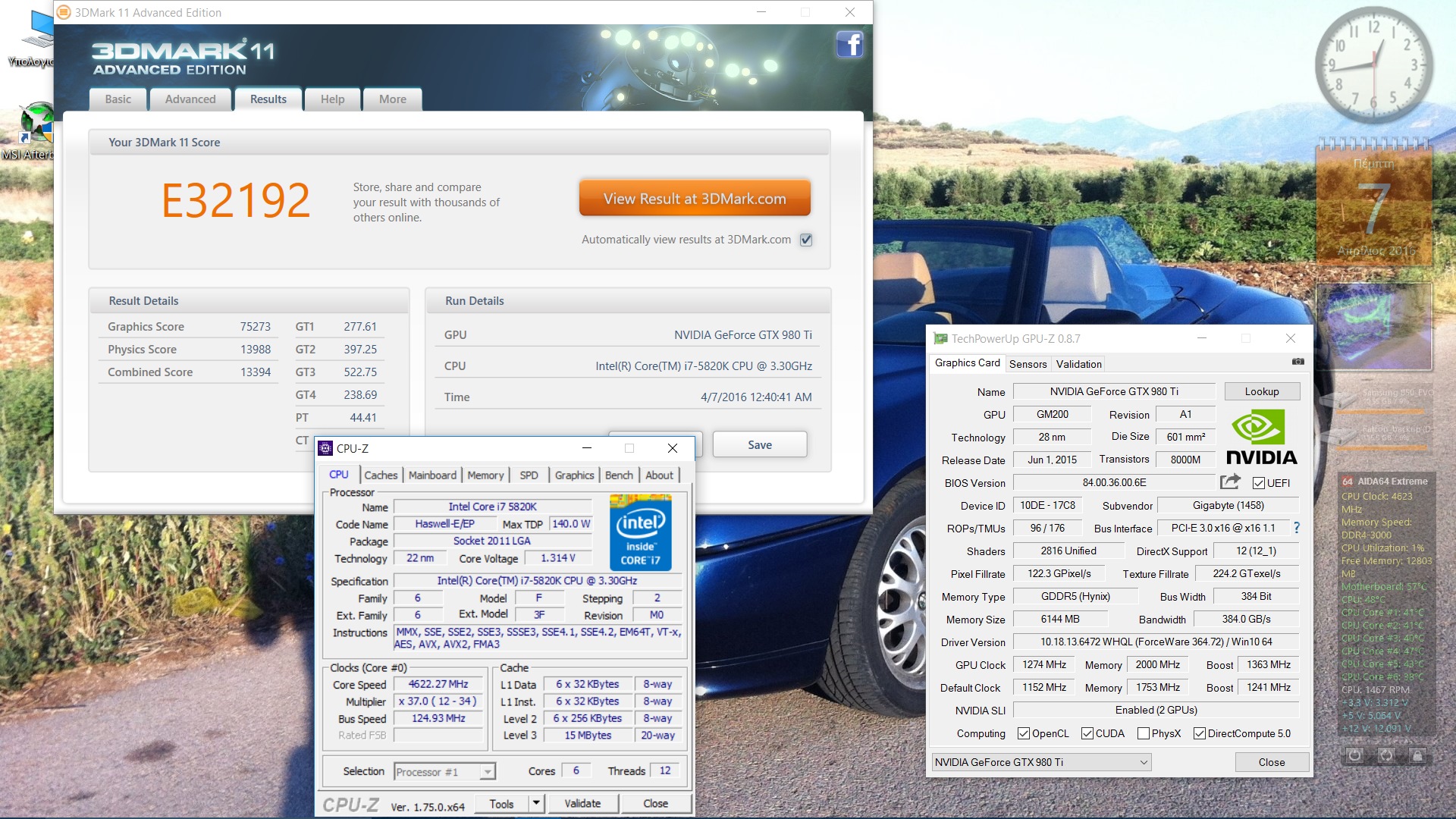The image size is (1456, 819).
Task: Share BIOS via export arrow icon
Action: [1230, 482]
